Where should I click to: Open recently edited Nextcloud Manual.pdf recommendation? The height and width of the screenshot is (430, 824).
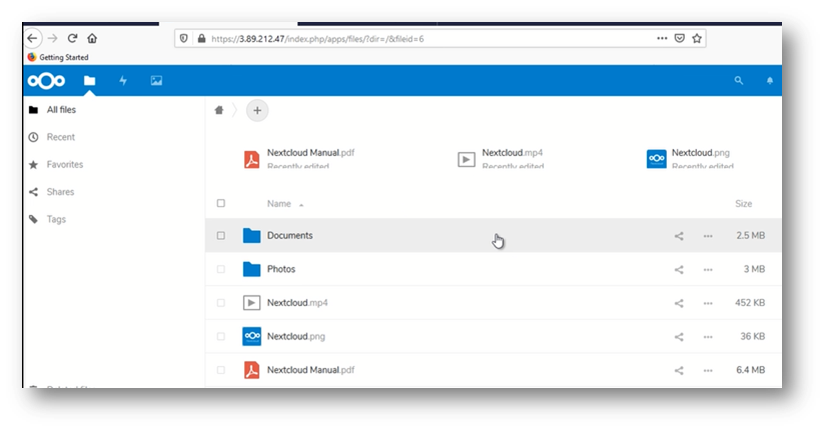(x=300, y=158)
